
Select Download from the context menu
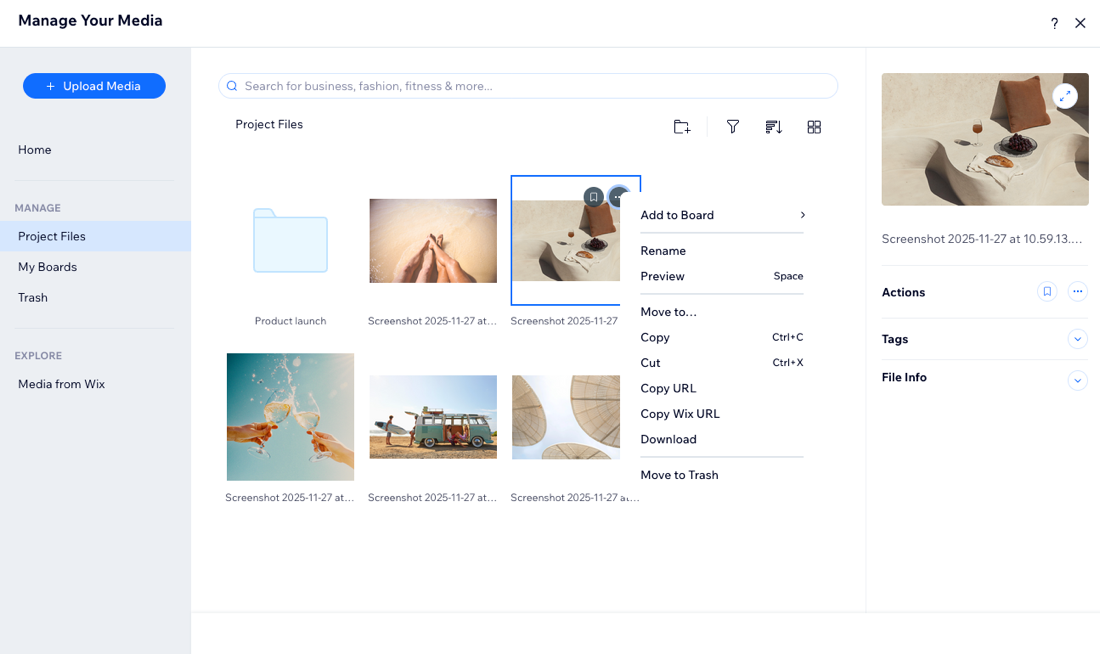[668, 439]
